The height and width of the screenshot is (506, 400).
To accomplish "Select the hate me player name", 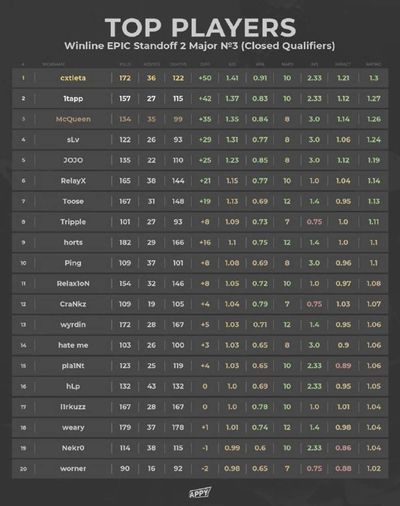I will 73,345.
